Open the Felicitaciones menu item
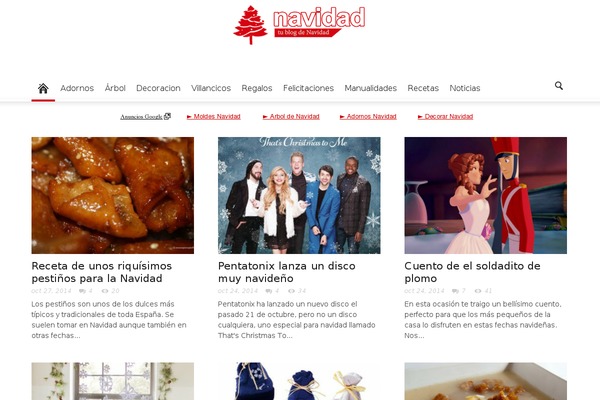Screen dimensions: 600x400 [x=308, y=88]
